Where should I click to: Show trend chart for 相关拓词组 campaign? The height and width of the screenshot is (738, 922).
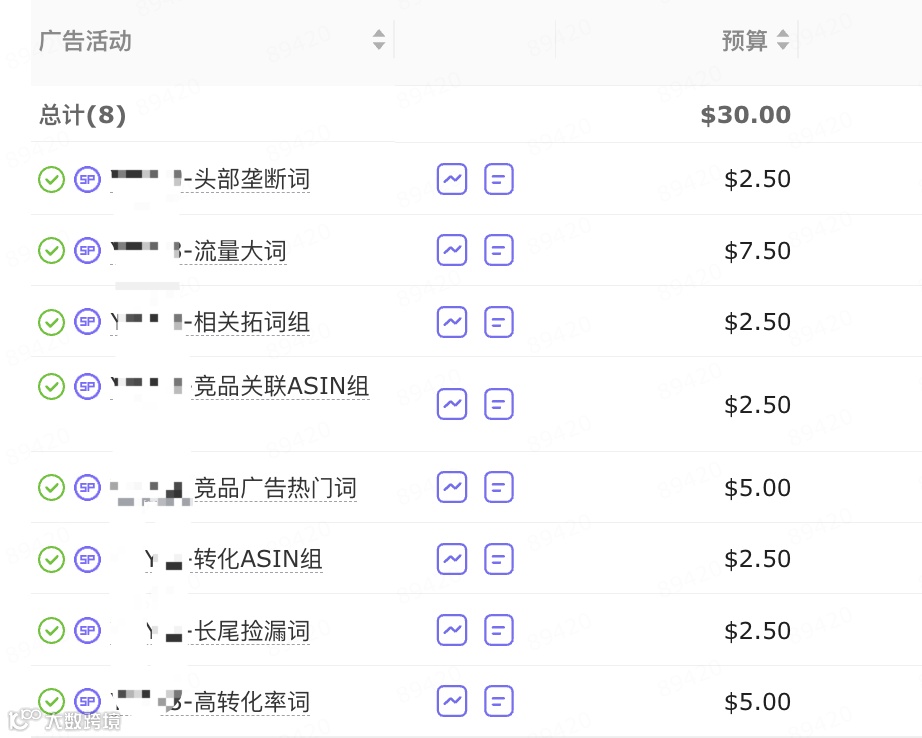[x=452, y=322]
